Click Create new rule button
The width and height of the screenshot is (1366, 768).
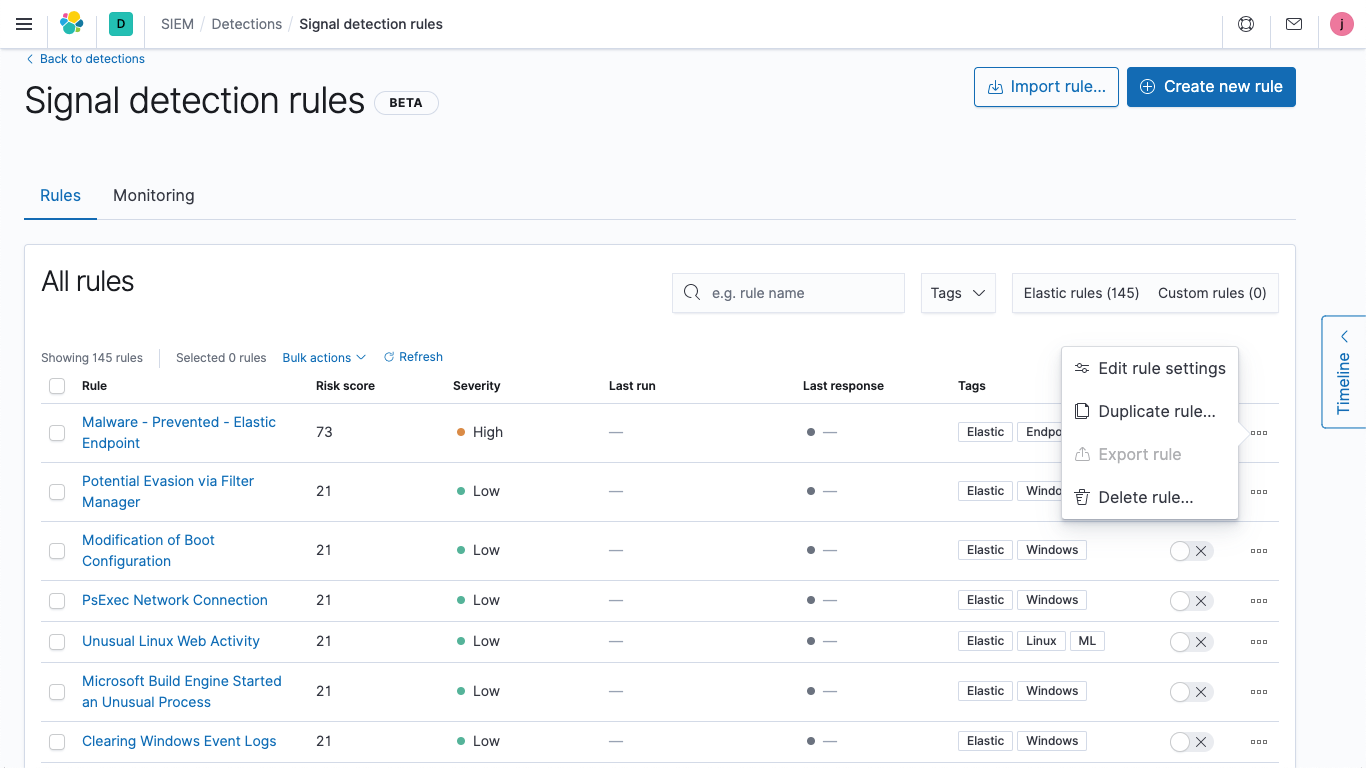pyautogui.click(x=1211, y=87)
